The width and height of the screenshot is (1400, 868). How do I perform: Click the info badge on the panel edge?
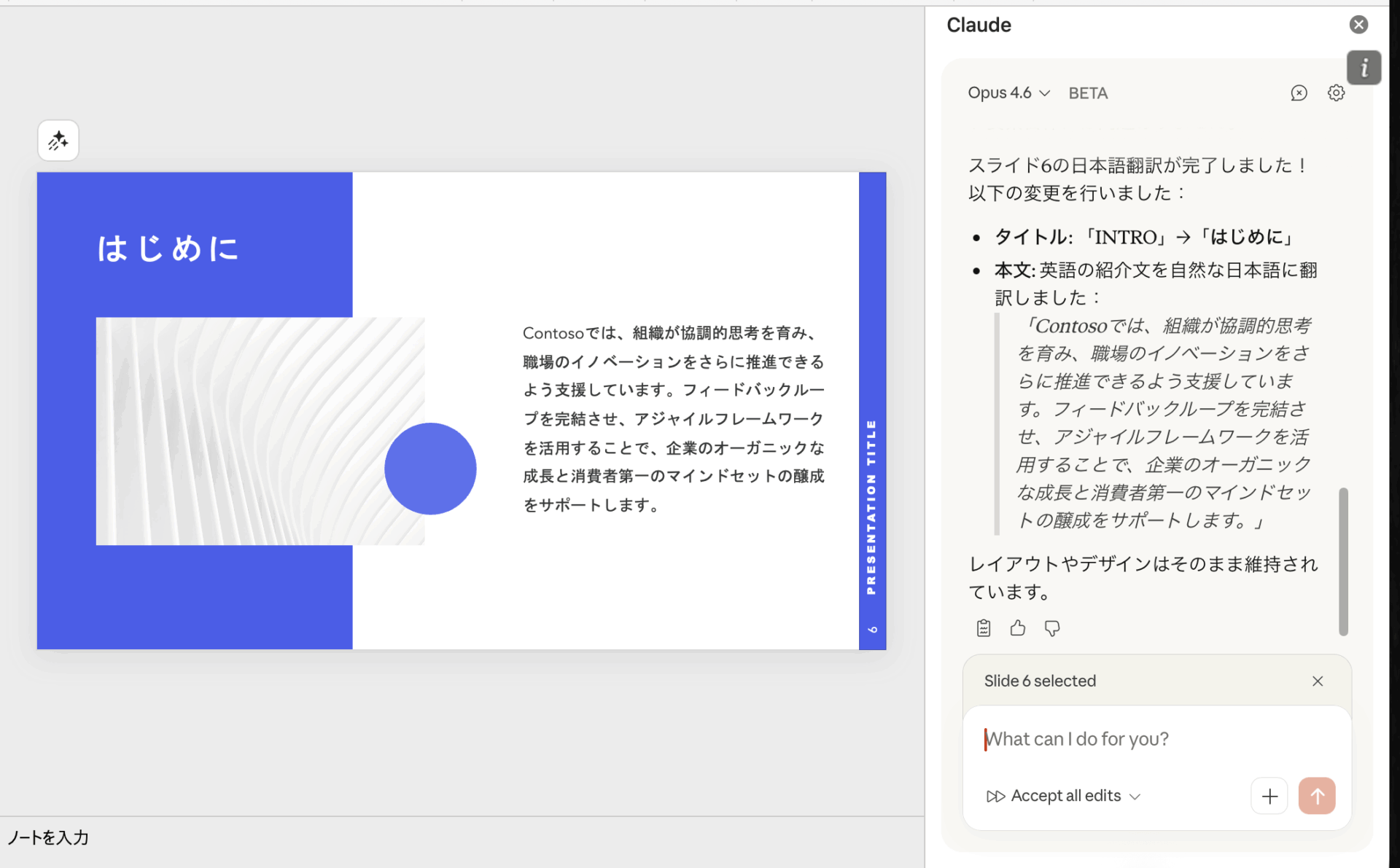[1364, 67]
